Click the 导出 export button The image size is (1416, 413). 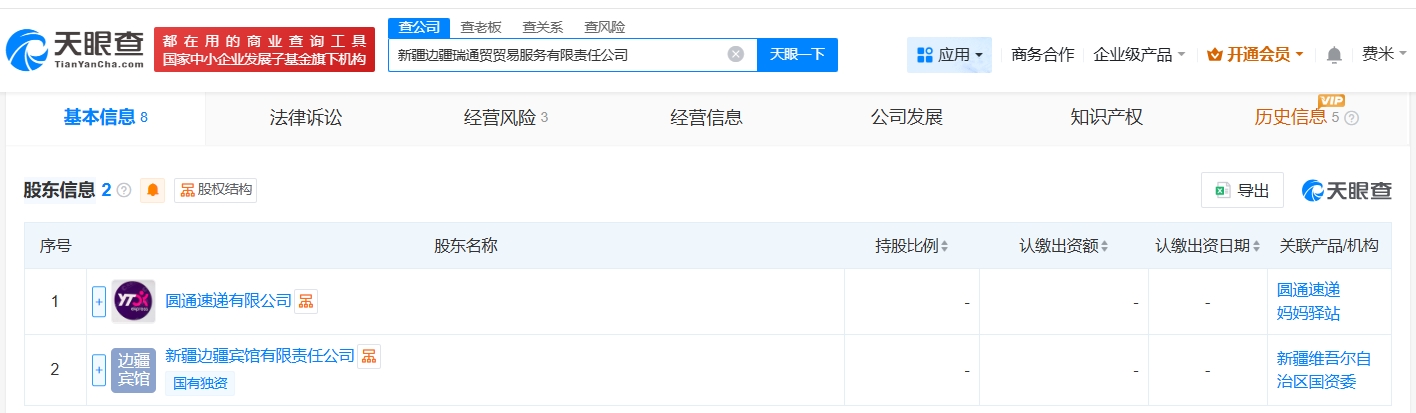click(1242, 190)
